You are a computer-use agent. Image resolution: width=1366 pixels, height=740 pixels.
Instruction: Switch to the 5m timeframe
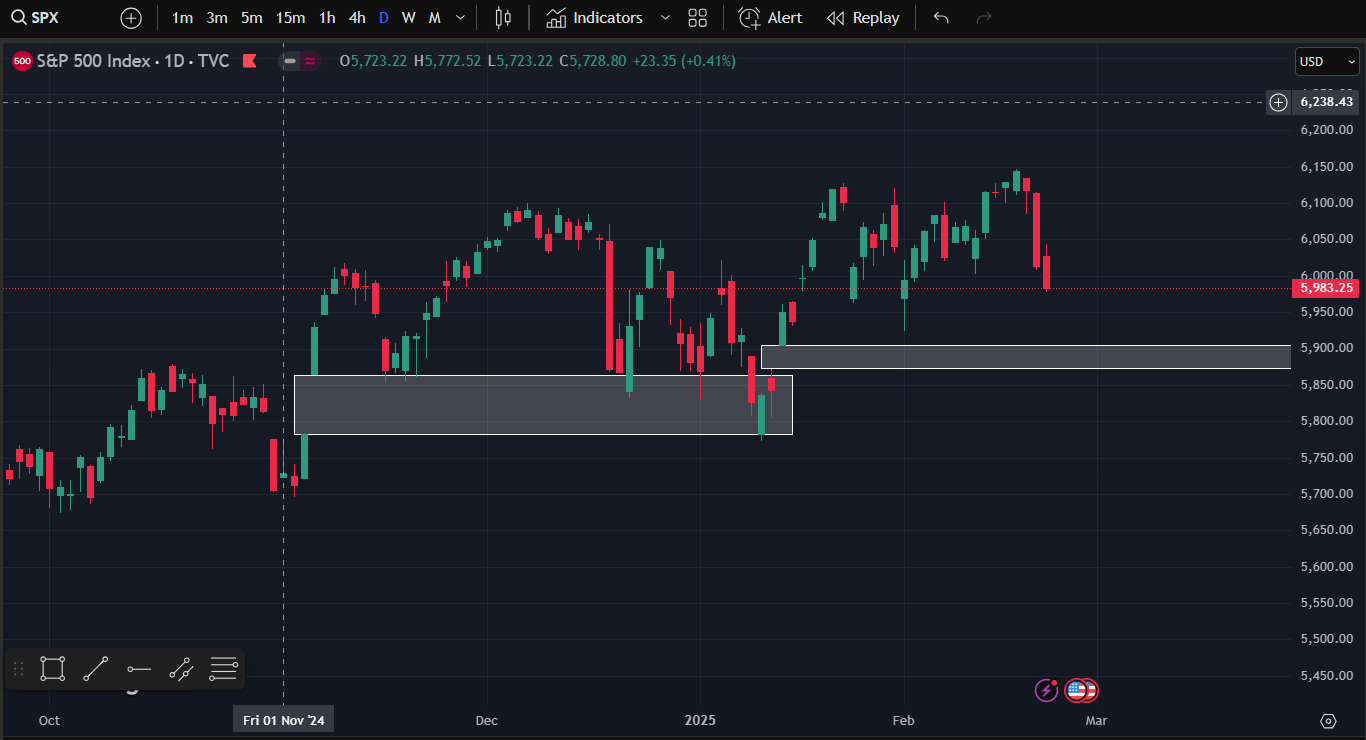pyautogui.click(x=252, y=18)
